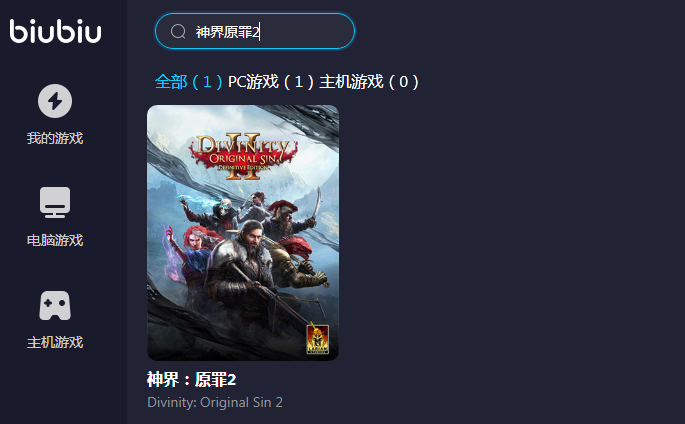Switch to the 全部 (1) results tab
This screenshot has width=685, height=424.
pos(189,82)
